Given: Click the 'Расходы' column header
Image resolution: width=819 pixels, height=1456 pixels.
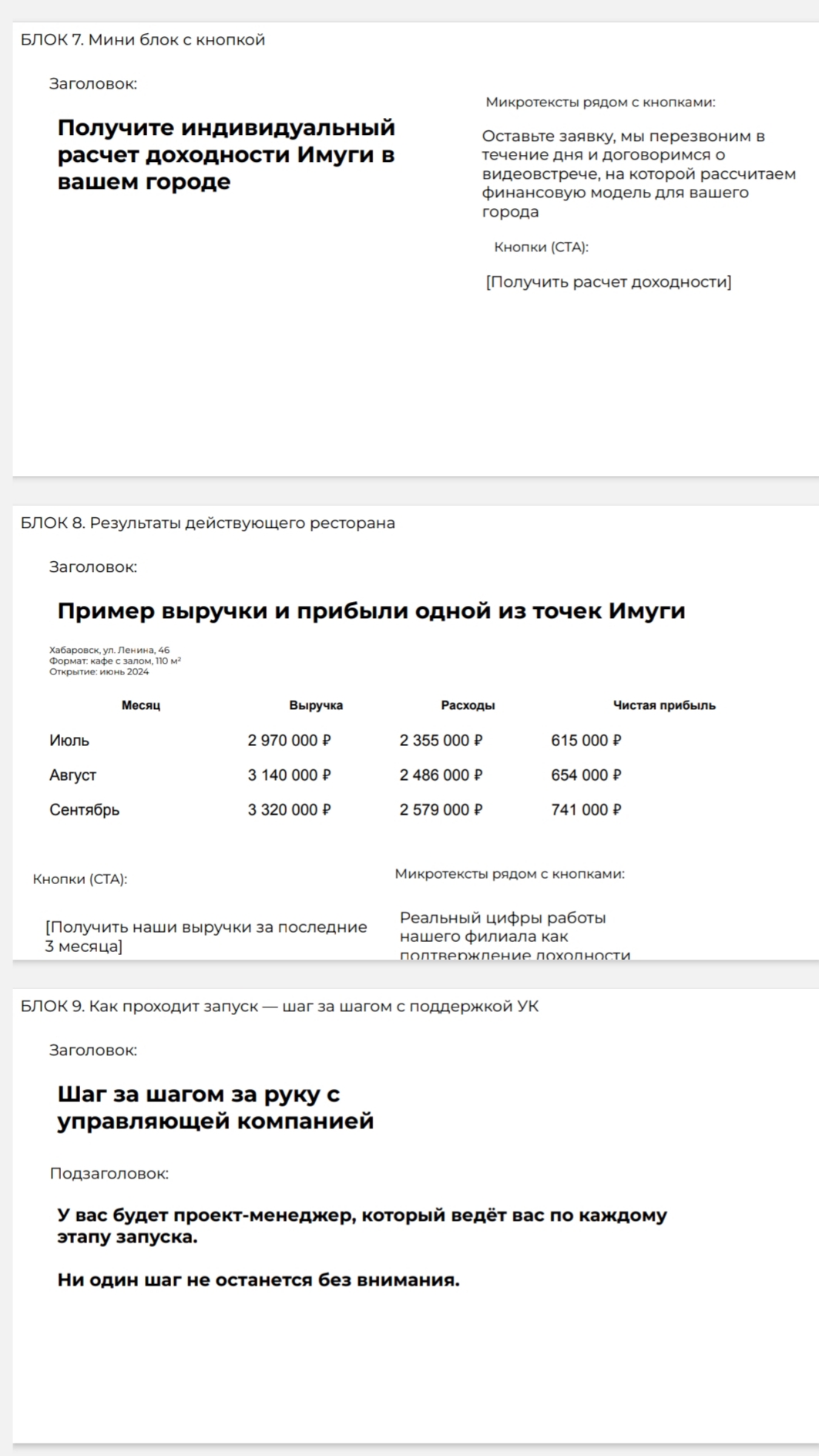Looking at the screenshot, I should pyautogui.click(x=468, y=705).
